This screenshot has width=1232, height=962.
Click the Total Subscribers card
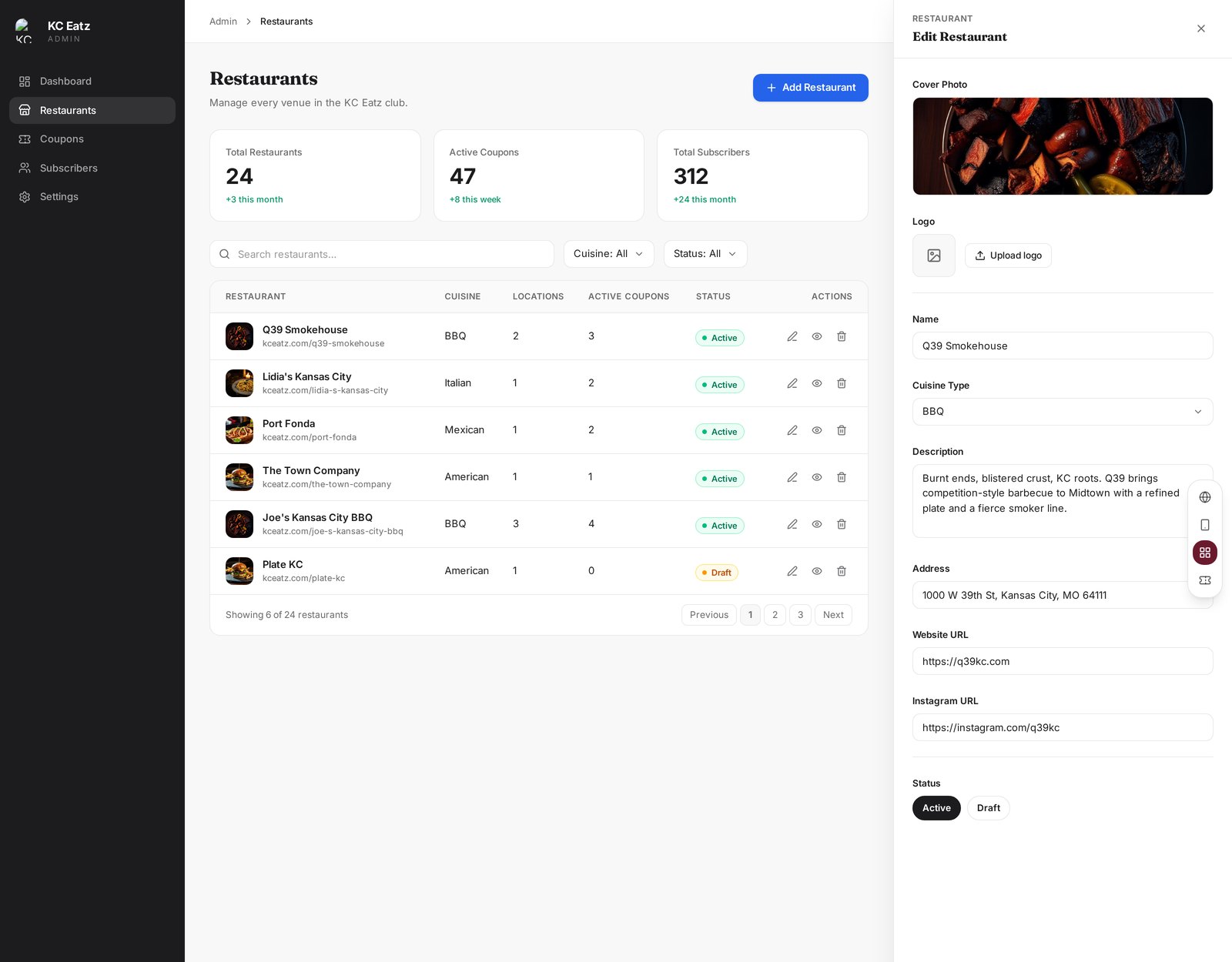pos(762,175)
